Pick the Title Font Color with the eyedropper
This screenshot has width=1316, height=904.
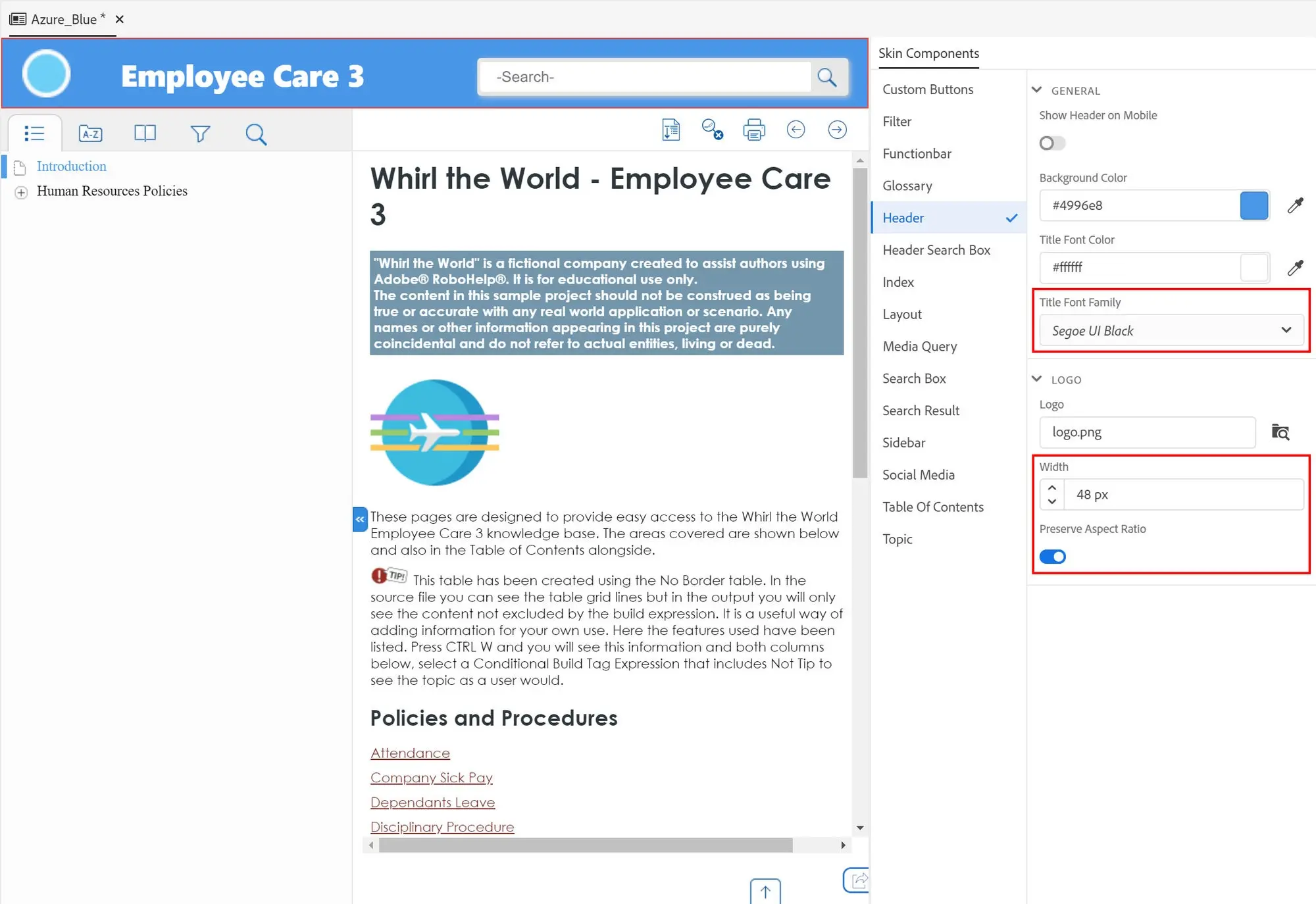(x=1295, y=268)
